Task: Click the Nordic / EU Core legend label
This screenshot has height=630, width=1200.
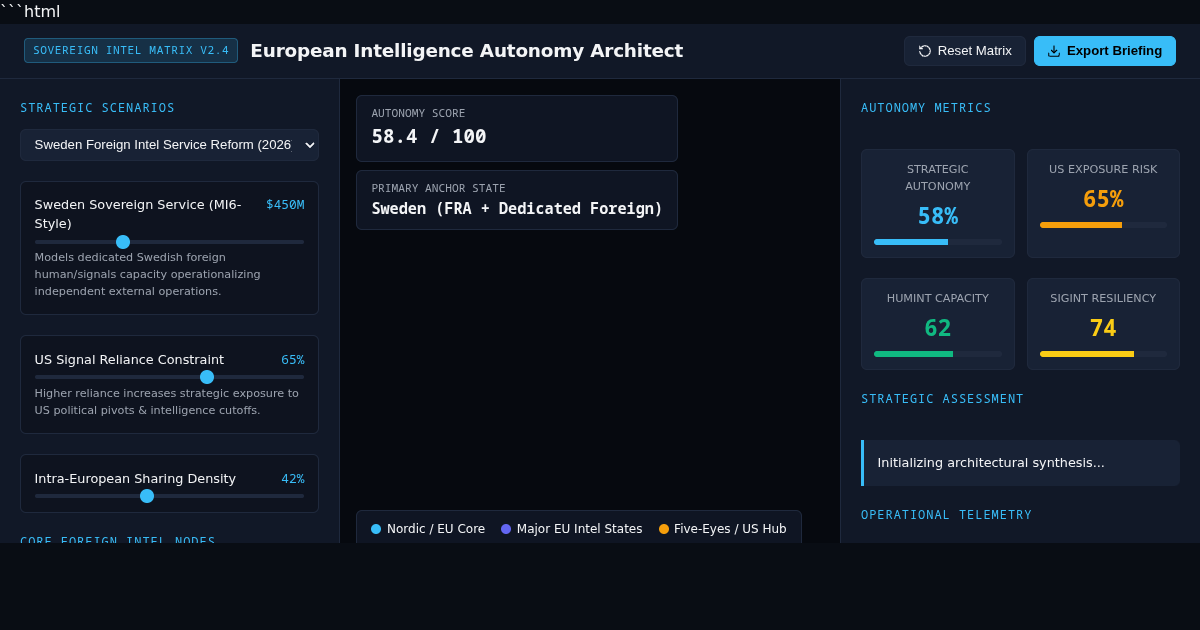Action: [436, 529]
